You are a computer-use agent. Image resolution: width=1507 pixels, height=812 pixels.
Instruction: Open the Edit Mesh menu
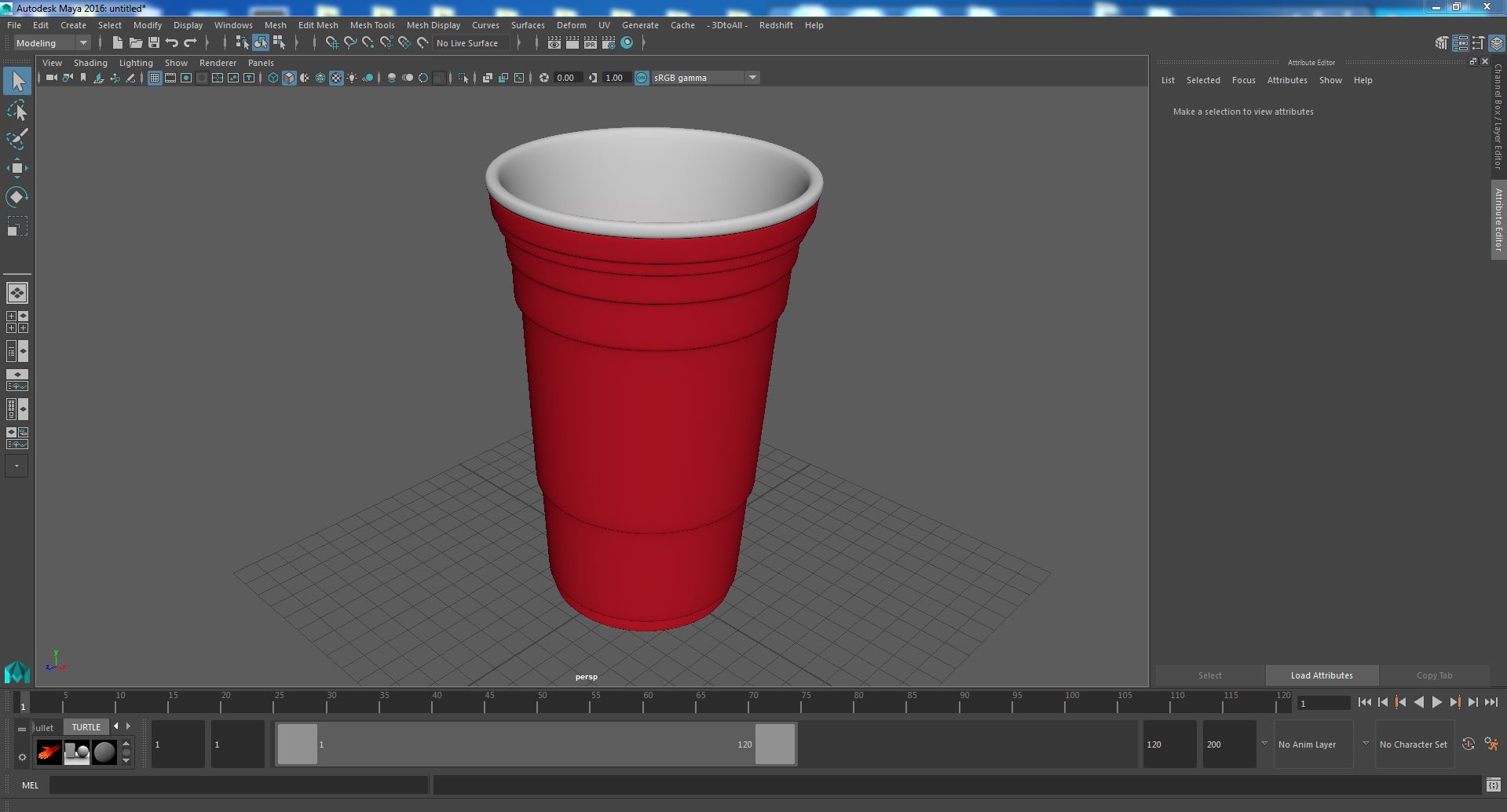pos(318,25)
